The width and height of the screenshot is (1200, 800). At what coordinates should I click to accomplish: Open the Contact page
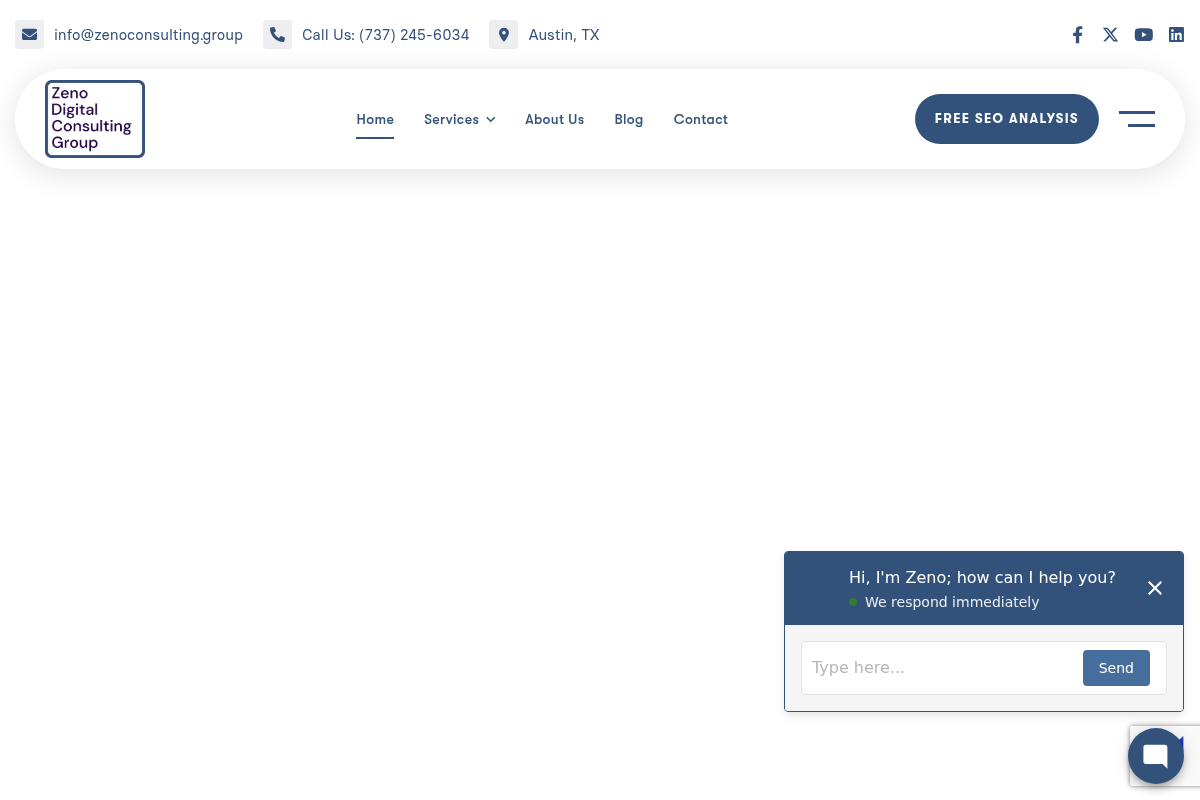coord(700,119)
